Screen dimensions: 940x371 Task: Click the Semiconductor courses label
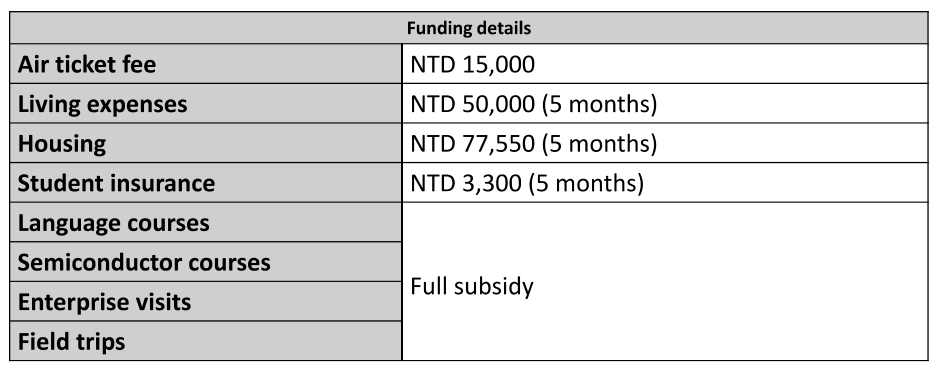pos(144,262)
